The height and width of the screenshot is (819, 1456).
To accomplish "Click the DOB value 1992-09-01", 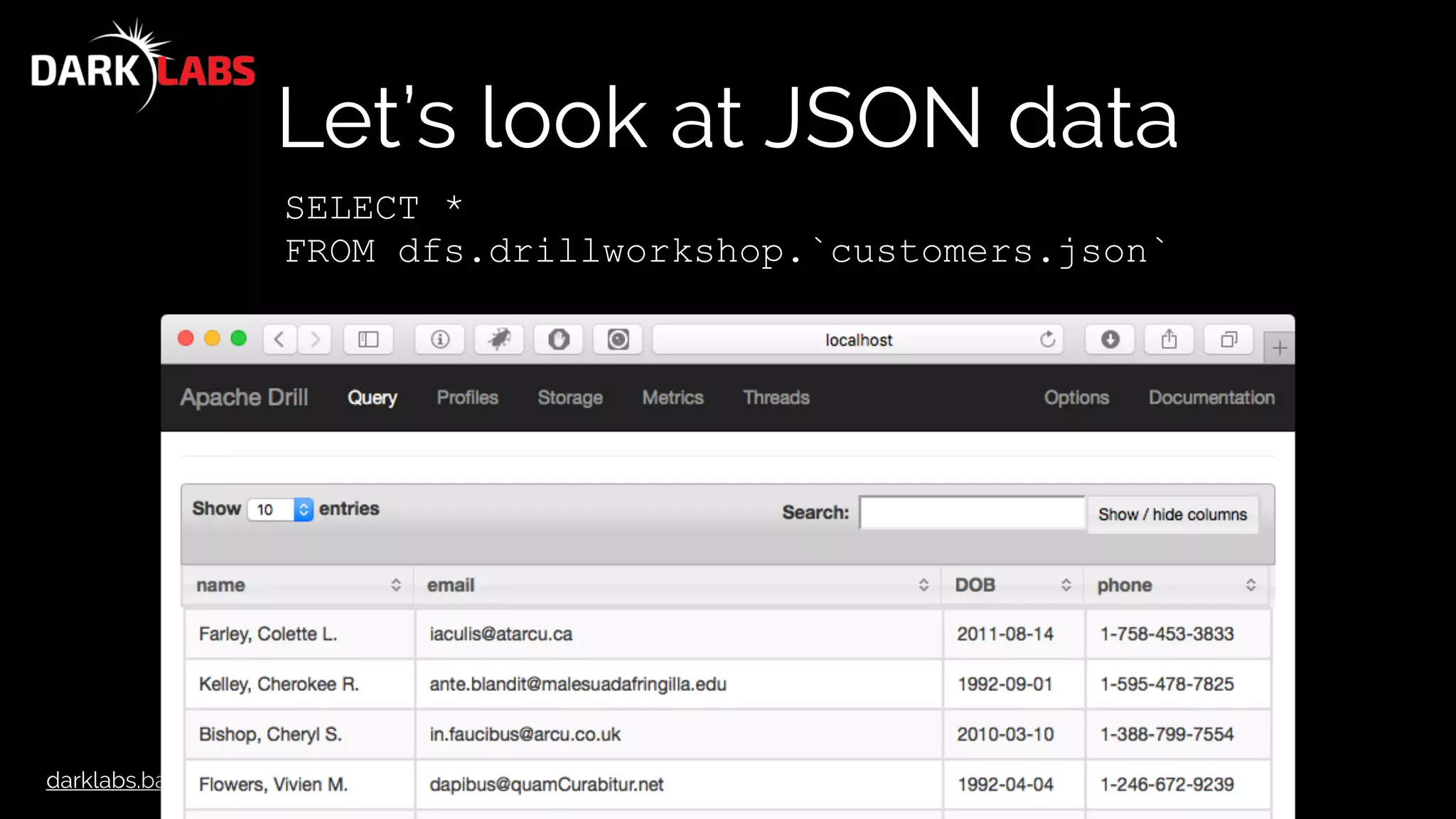I will tap(1005, 684).
